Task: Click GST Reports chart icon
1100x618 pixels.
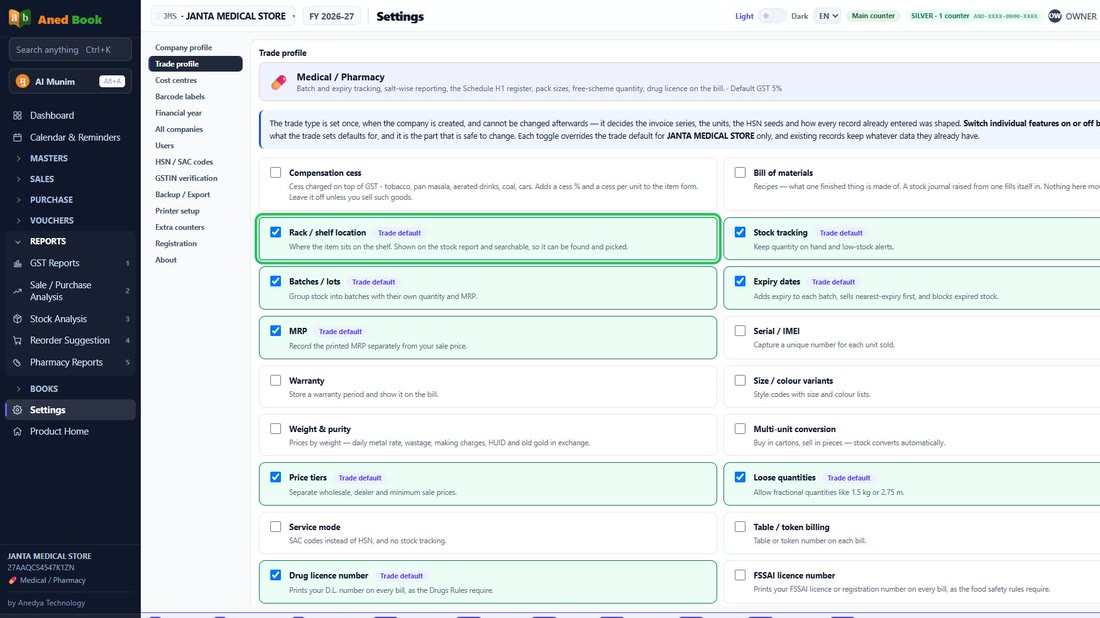Action: tap(18, 263)
